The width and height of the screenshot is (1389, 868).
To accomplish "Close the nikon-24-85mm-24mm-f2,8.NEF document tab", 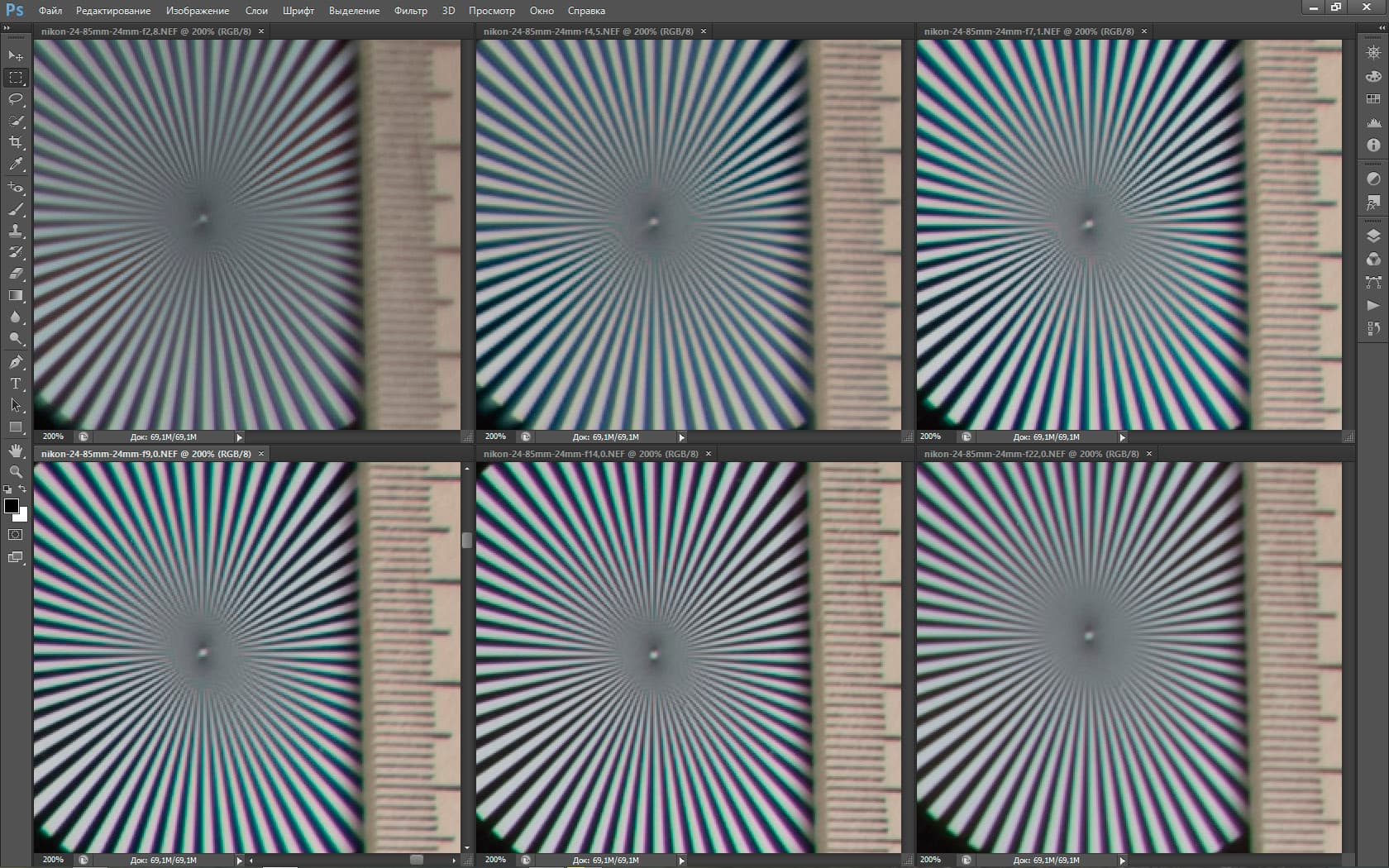I will tap(261, 31).
